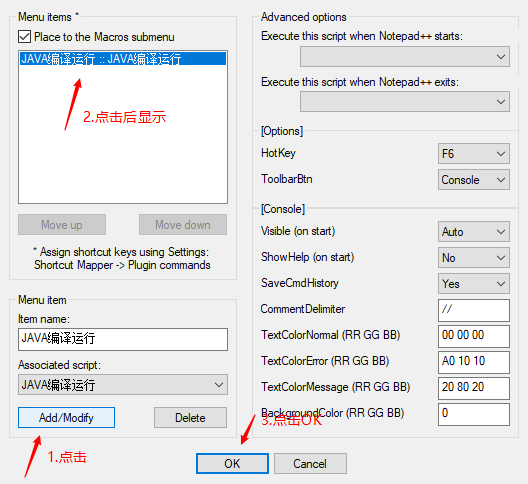This screenshot has height=484, width=528.
Task: Click the Add/Modify button
Action: (66, 418)
